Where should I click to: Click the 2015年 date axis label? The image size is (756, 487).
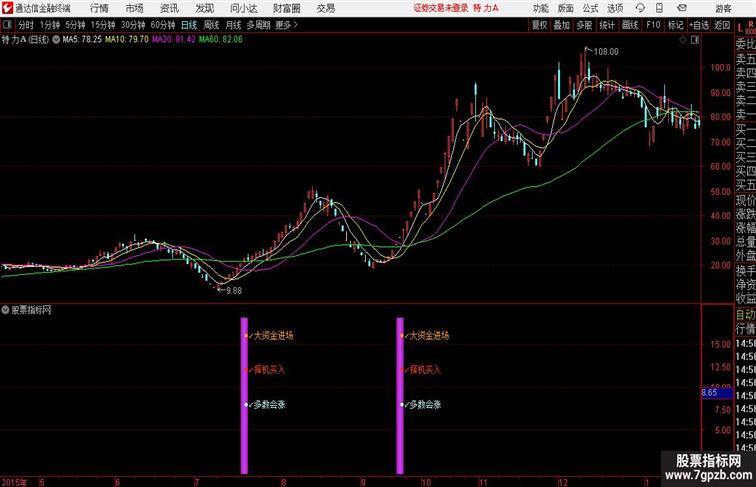pos(14,482)
